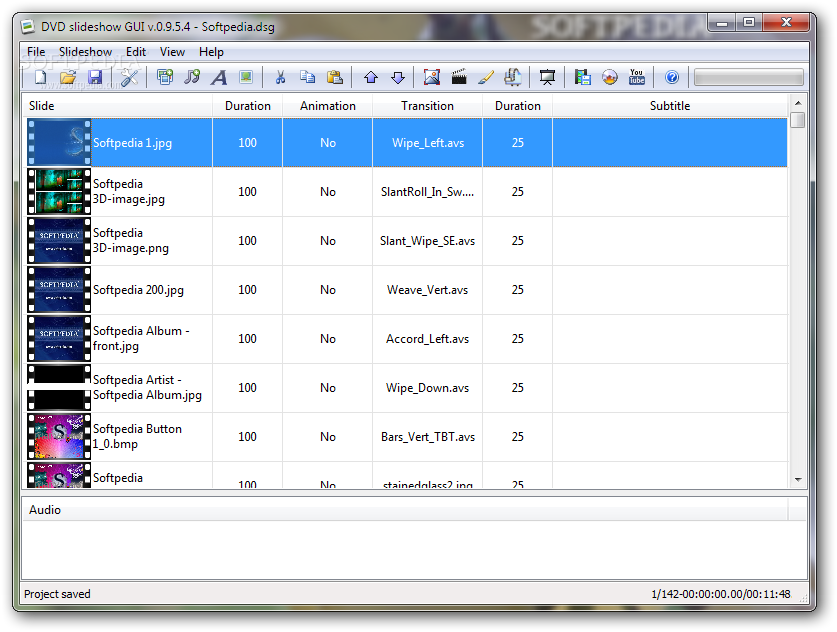837x632 pixels.
Task: Maximize the DVD slideshow GUI window
Action: (749, 22)
